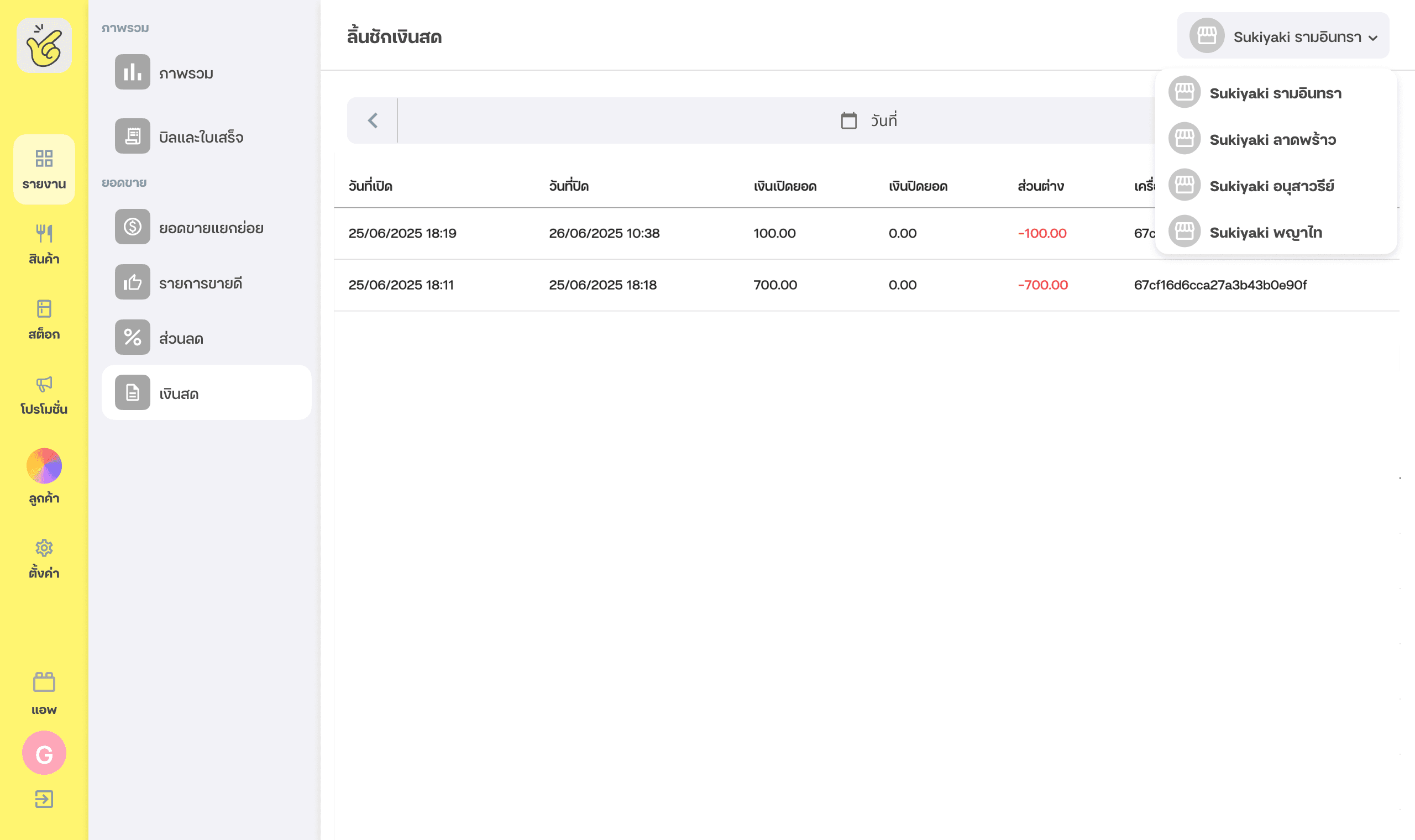
Task: Click close date 25/06/2025 18:18
Action: [x=603, y=285]
